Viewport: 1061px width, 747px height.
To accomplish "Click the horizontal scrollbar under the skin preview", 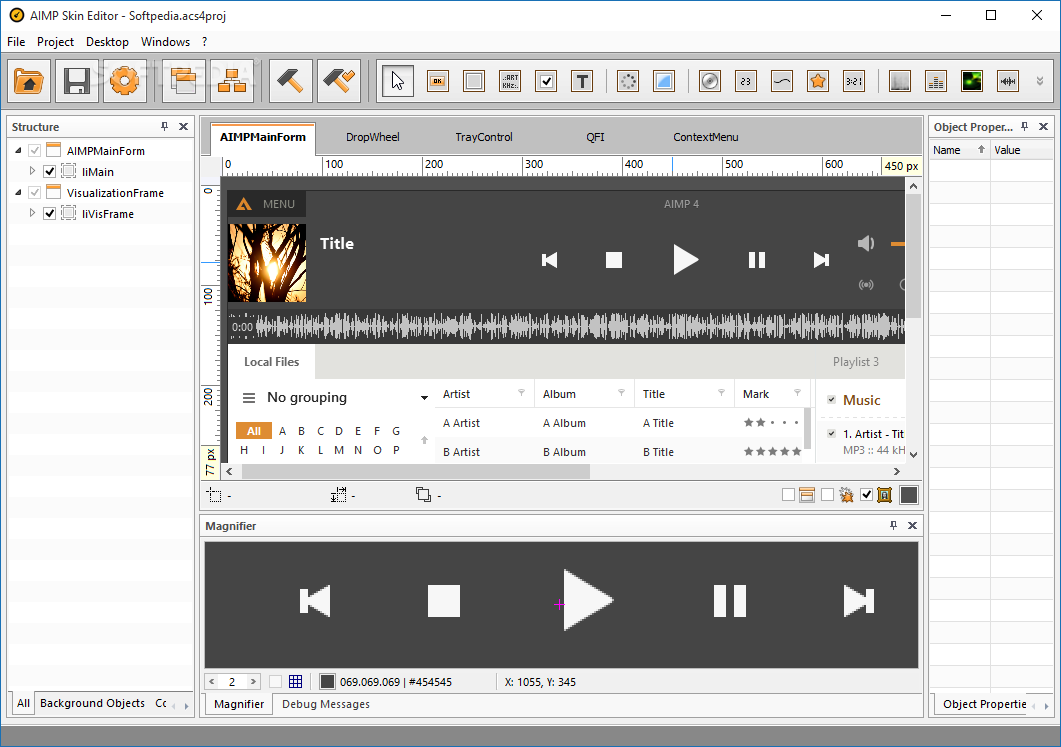I will [x=416, y=472].
